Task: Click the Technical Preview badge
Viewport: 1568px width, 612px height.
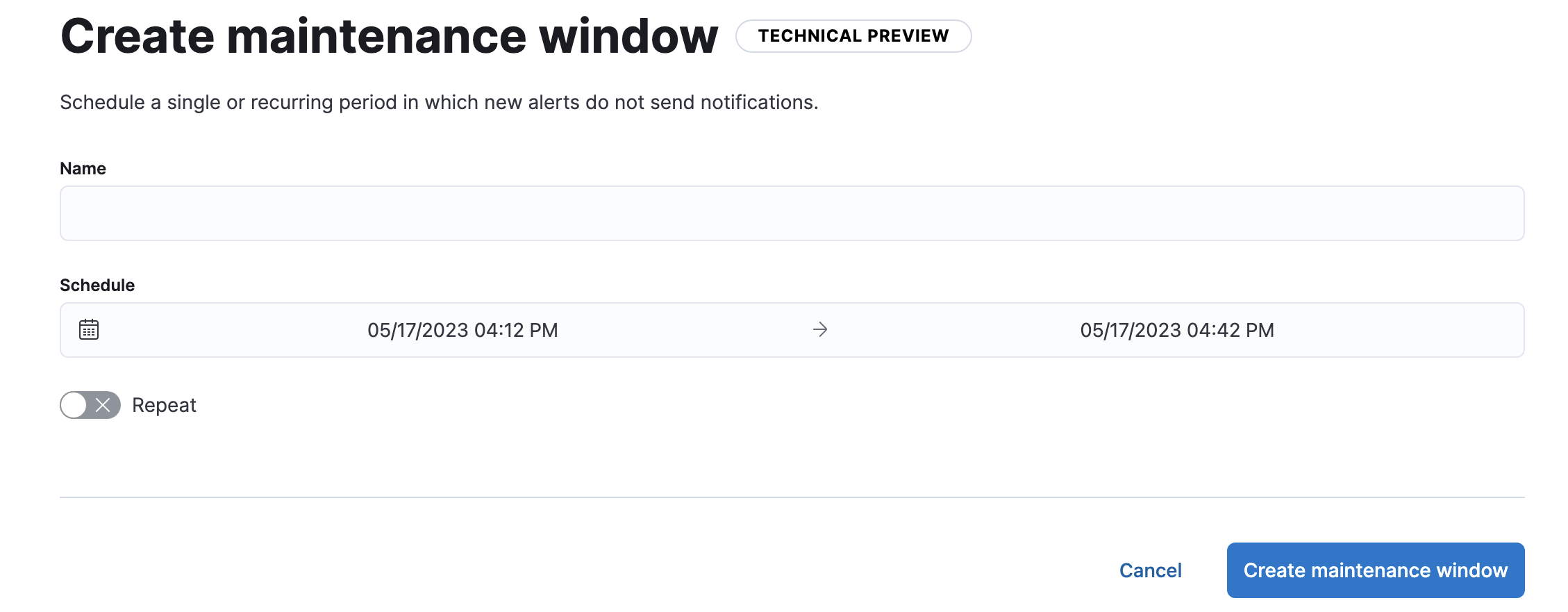Action: (x=853, y=36)
